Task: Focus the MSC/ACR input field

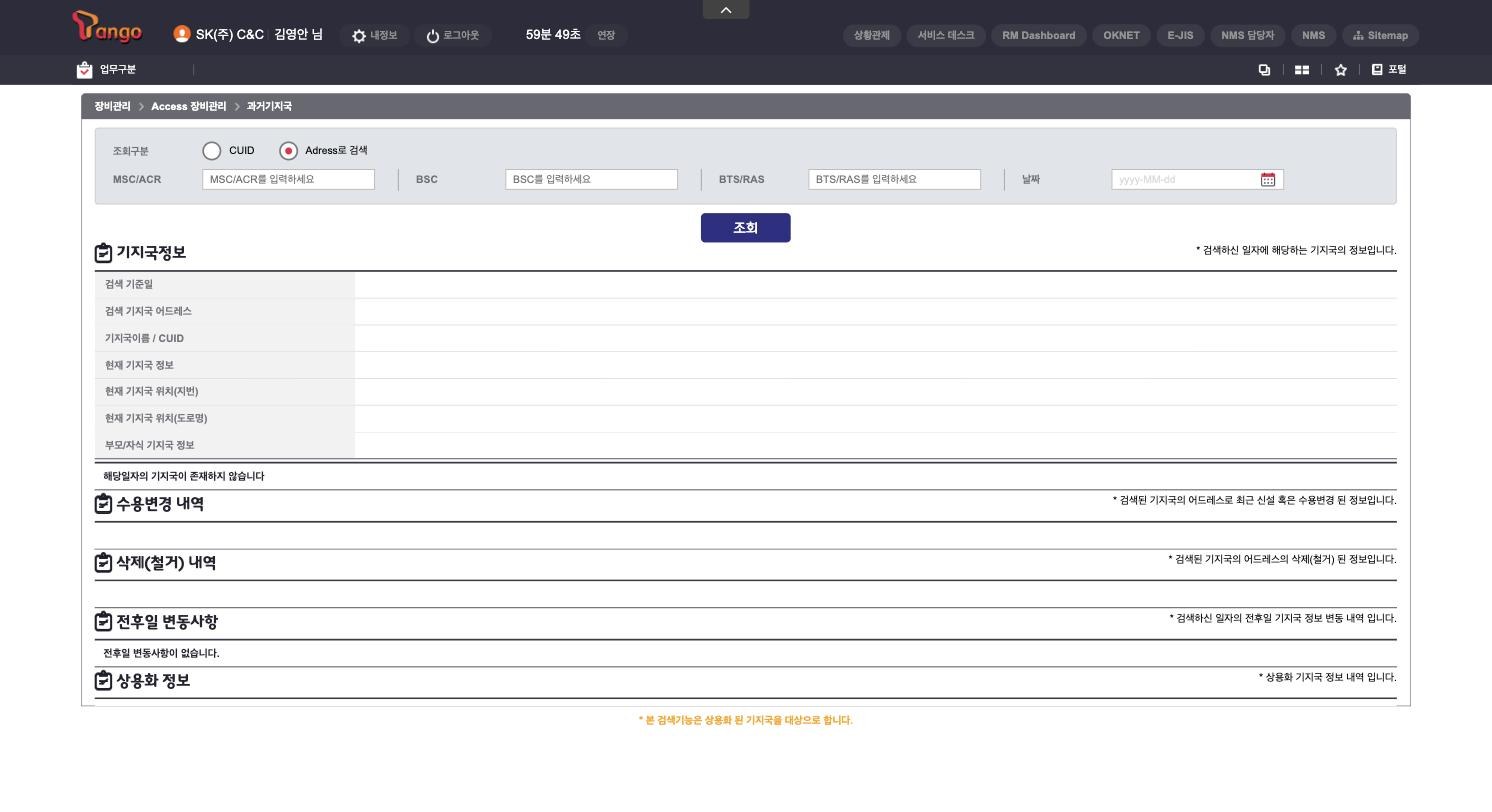Action: click(288, 180)
